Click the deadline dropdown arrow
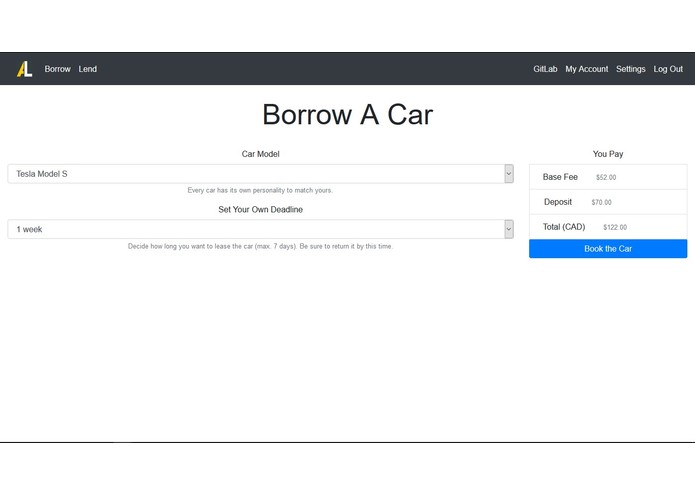The height and width of the screenshot is (494, 695). click(509, 229)
